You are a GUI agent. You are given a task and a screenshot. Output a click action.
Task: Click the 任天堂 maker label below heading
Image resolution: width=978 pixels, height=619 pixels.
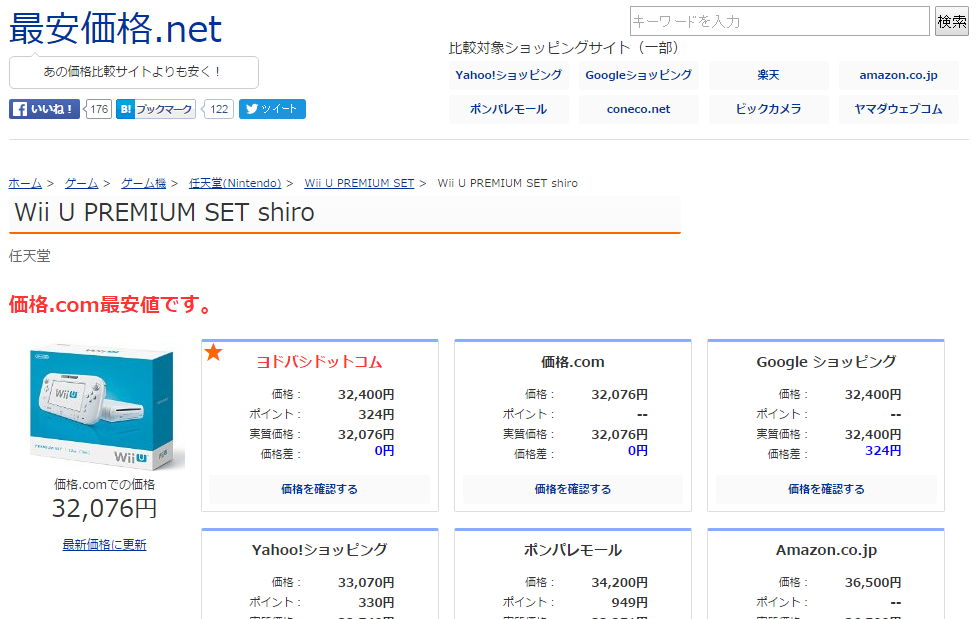[x=29, y=256]
